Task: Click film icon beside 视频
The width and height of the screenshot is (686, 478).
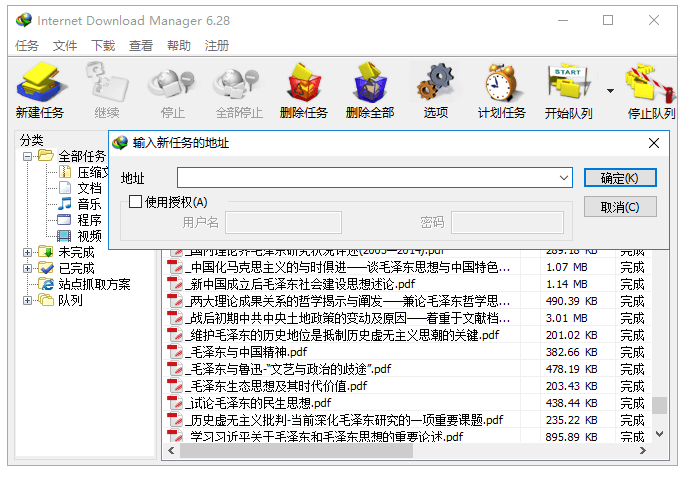Action: [64, 236]
